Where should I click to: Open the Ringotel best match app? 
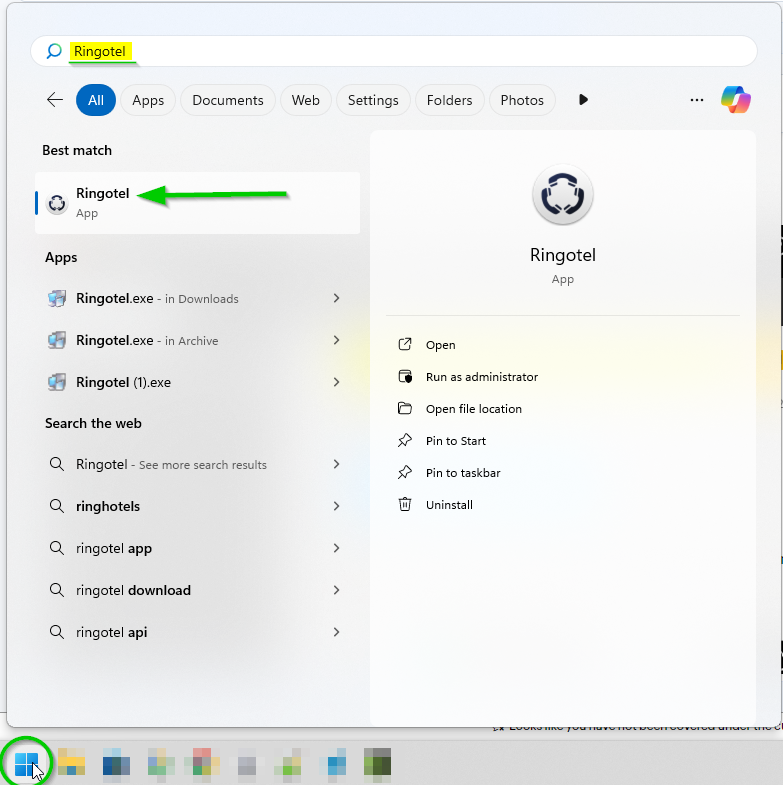click(x=197, y=203)
